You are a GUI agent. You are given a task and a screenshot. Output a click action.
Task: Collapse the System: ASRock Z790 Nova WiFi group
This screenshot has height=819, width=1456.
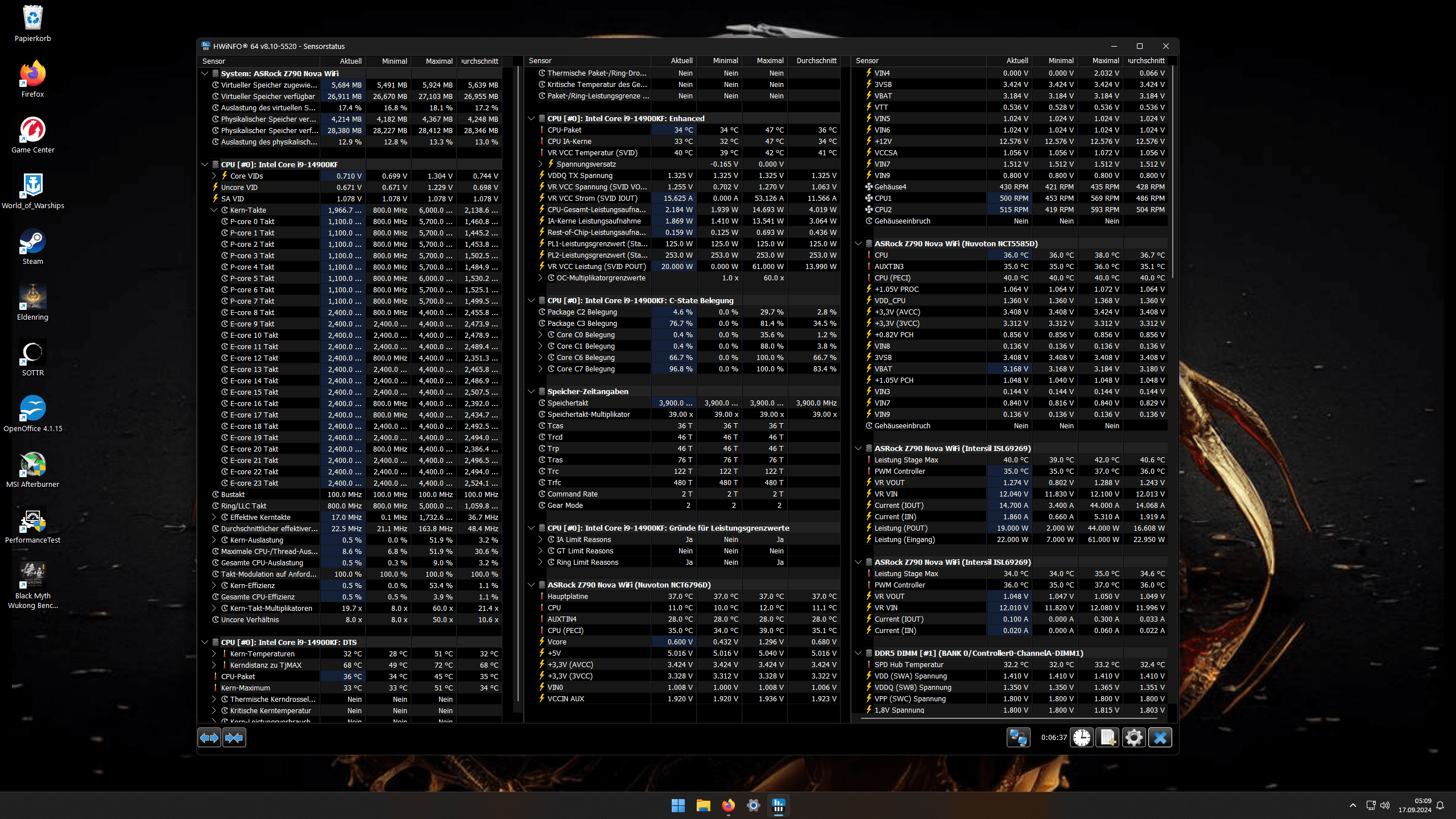205,73
